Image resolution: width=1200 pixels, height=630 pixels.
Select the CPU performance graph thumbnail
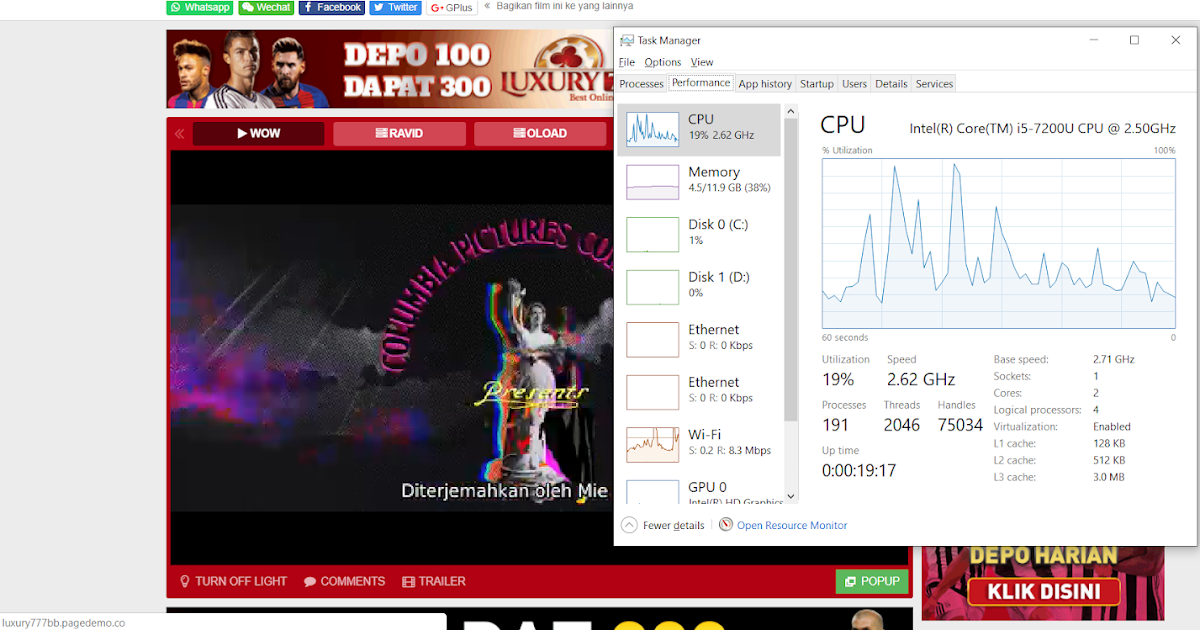[x=652, y=127]
